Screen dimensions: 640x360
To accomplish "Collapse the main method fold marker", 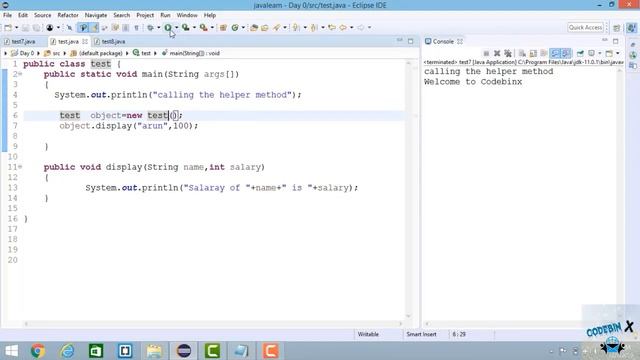I will tap(20, 74).
